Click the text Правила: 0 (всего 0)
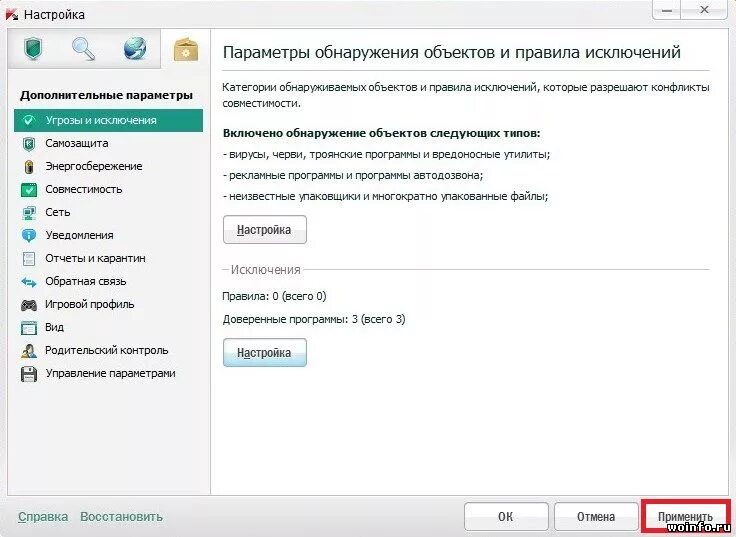This screenshot has height=537, width=736. (274, 296)
